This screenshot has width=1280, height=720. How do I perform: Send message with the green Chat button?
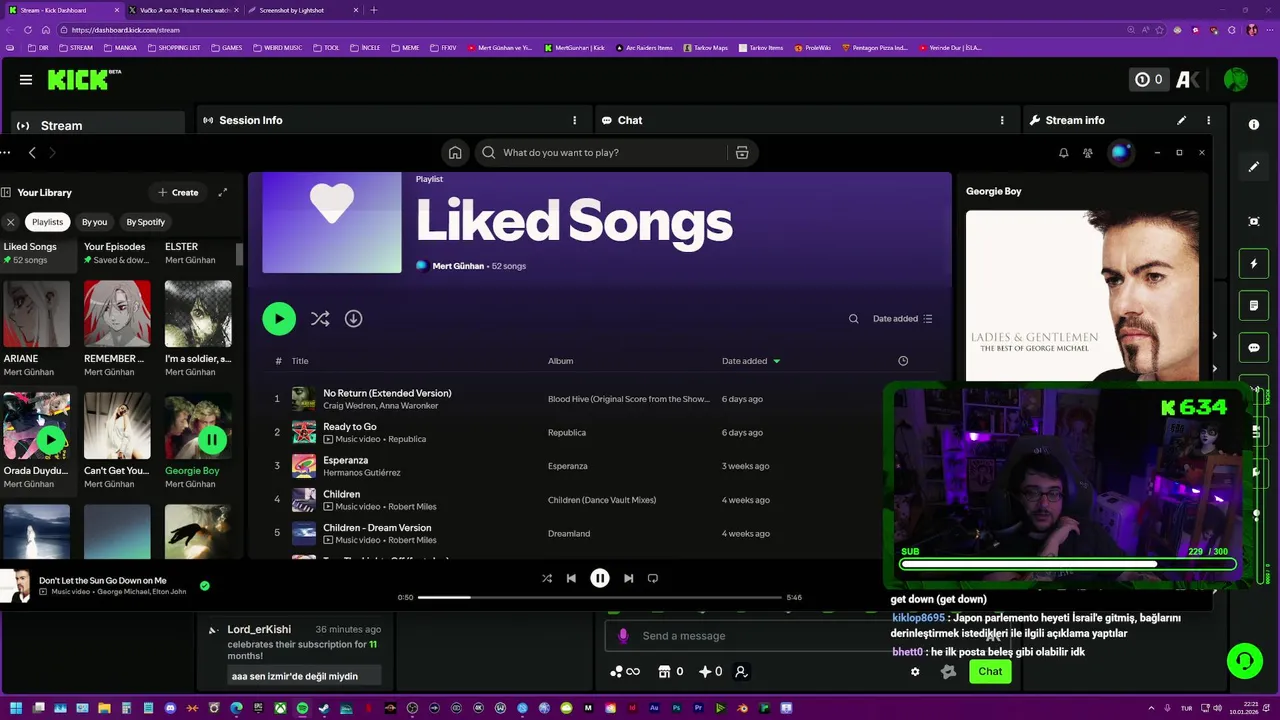[990, 672]
